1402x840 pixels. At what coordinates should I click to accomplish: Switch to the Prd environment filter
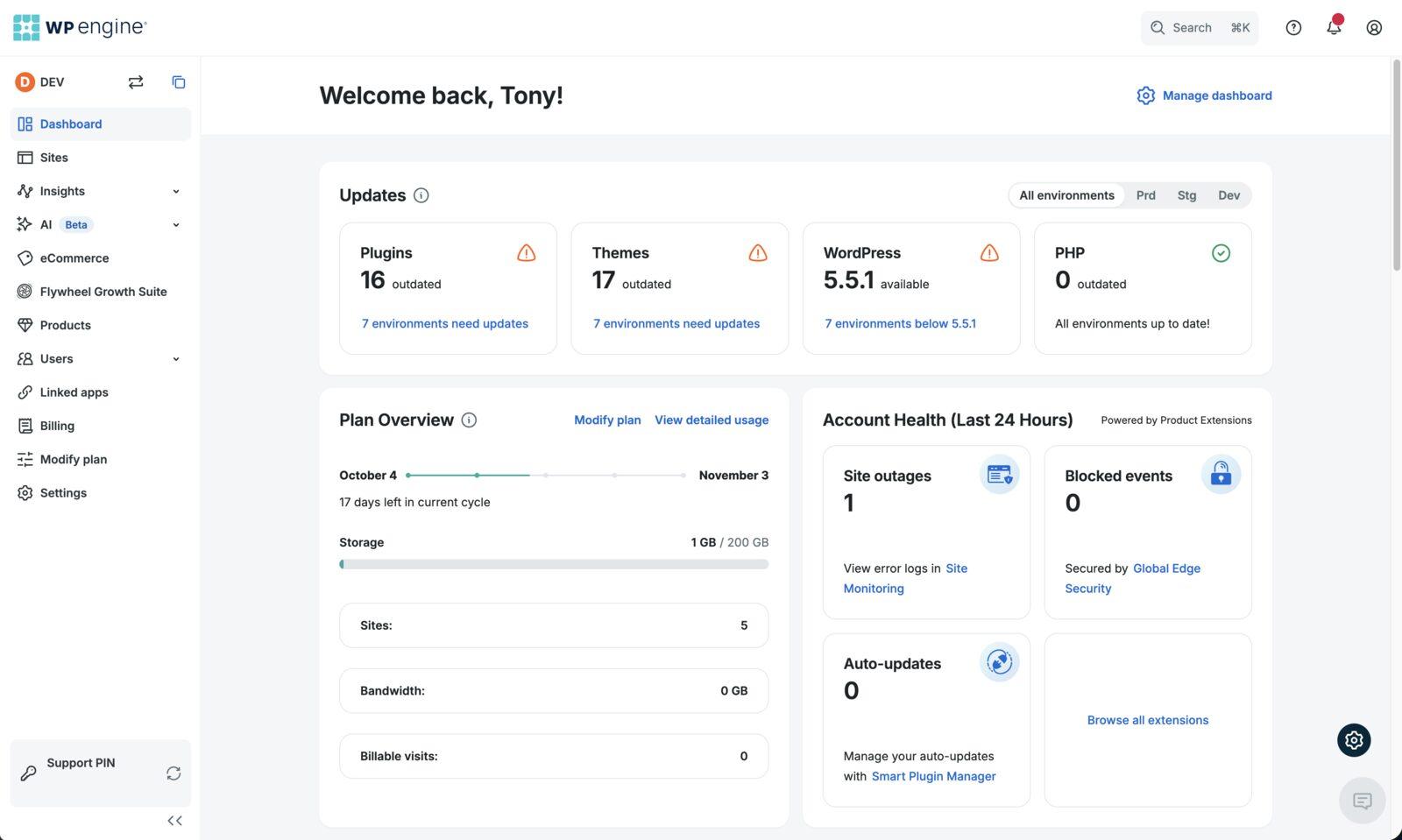[x=1145, y=195]
